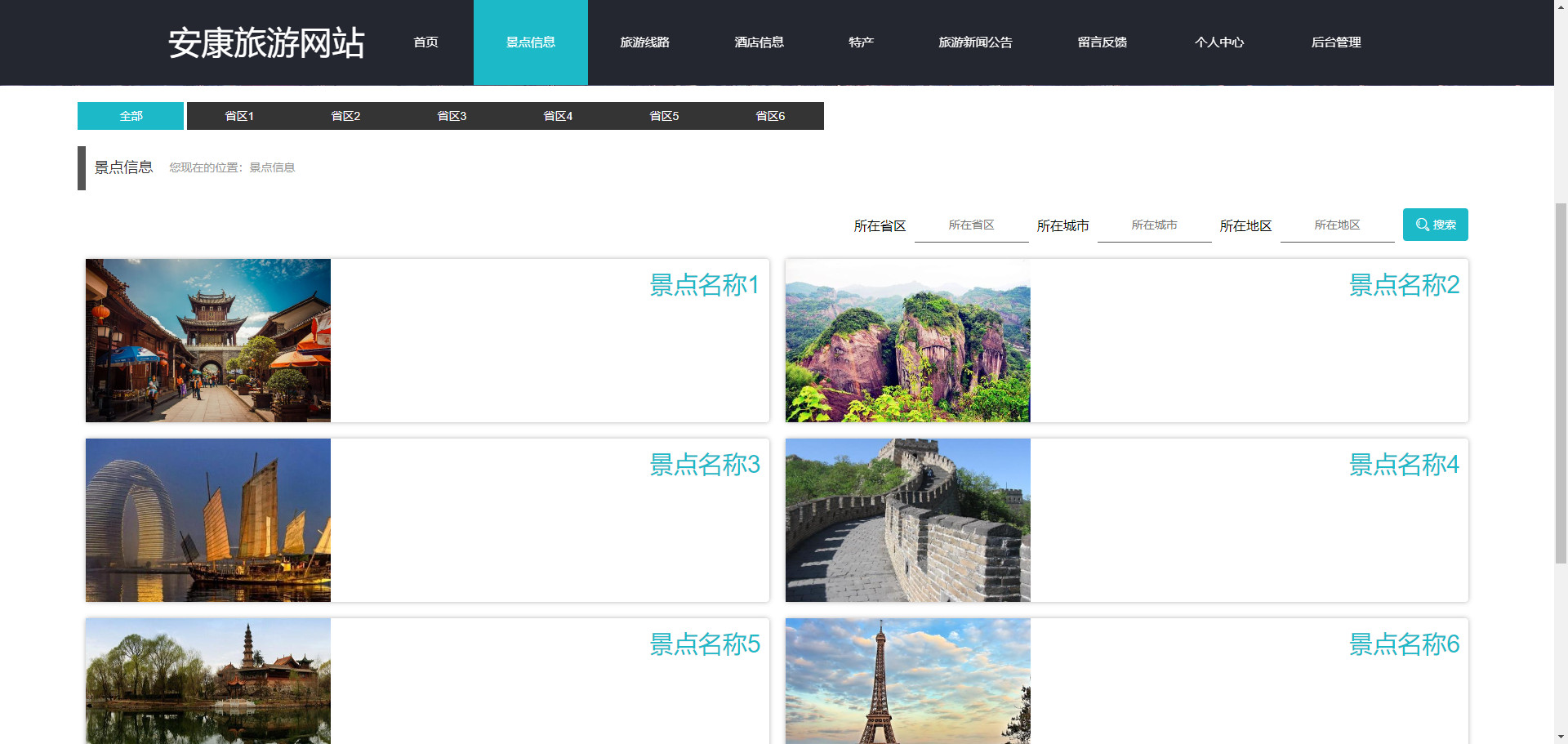Focus the 所在省区 search input
The image size is (1568, 744).
point(971,225)
